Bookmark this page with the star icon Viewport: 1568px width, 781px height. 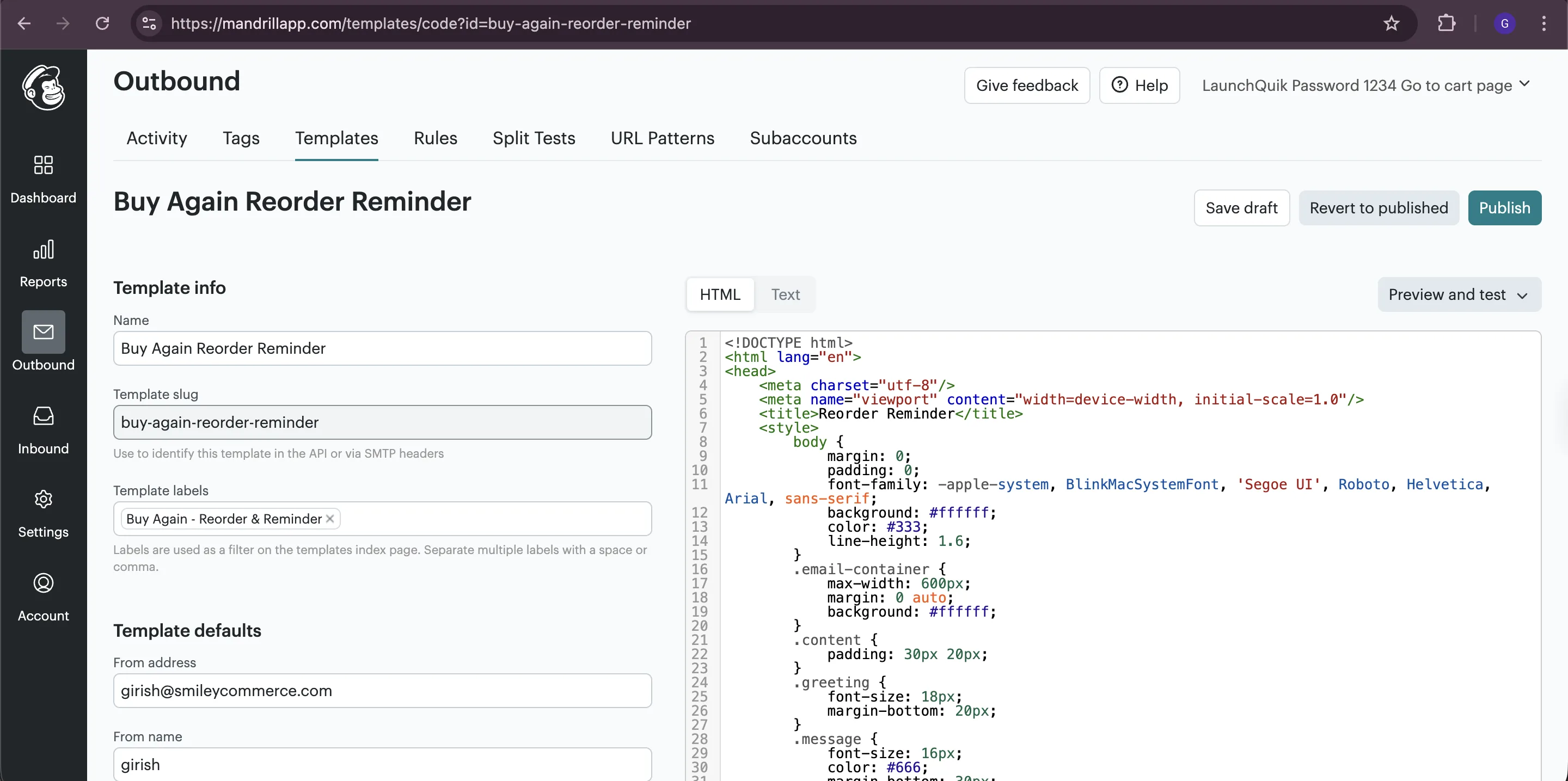[x=1392, y=24]
